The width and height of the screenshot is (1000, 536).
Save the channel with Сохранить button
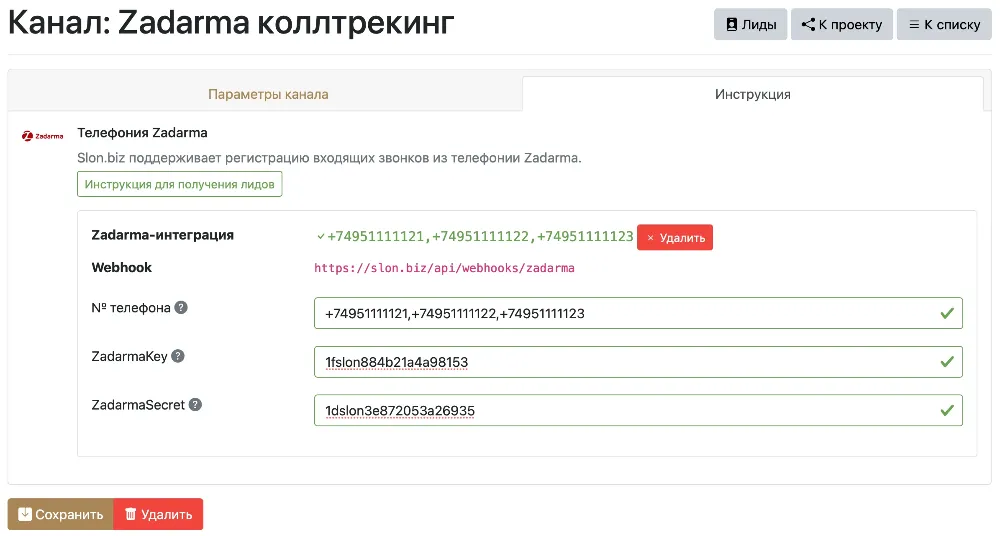[61, 514]
